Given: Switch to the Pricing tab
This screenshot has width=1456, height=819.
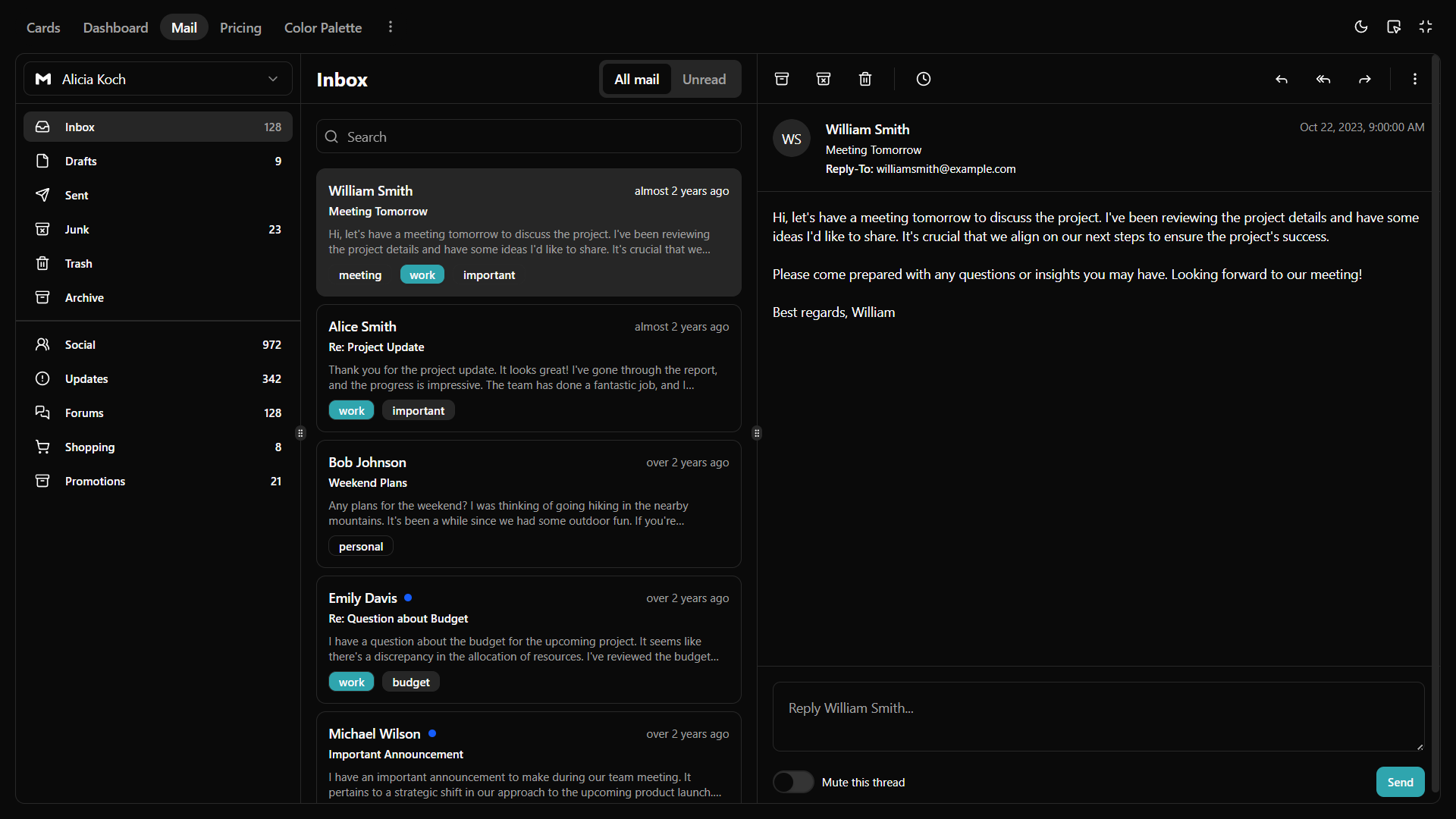Looking at the screenshot, I should [x=240, y=27].
